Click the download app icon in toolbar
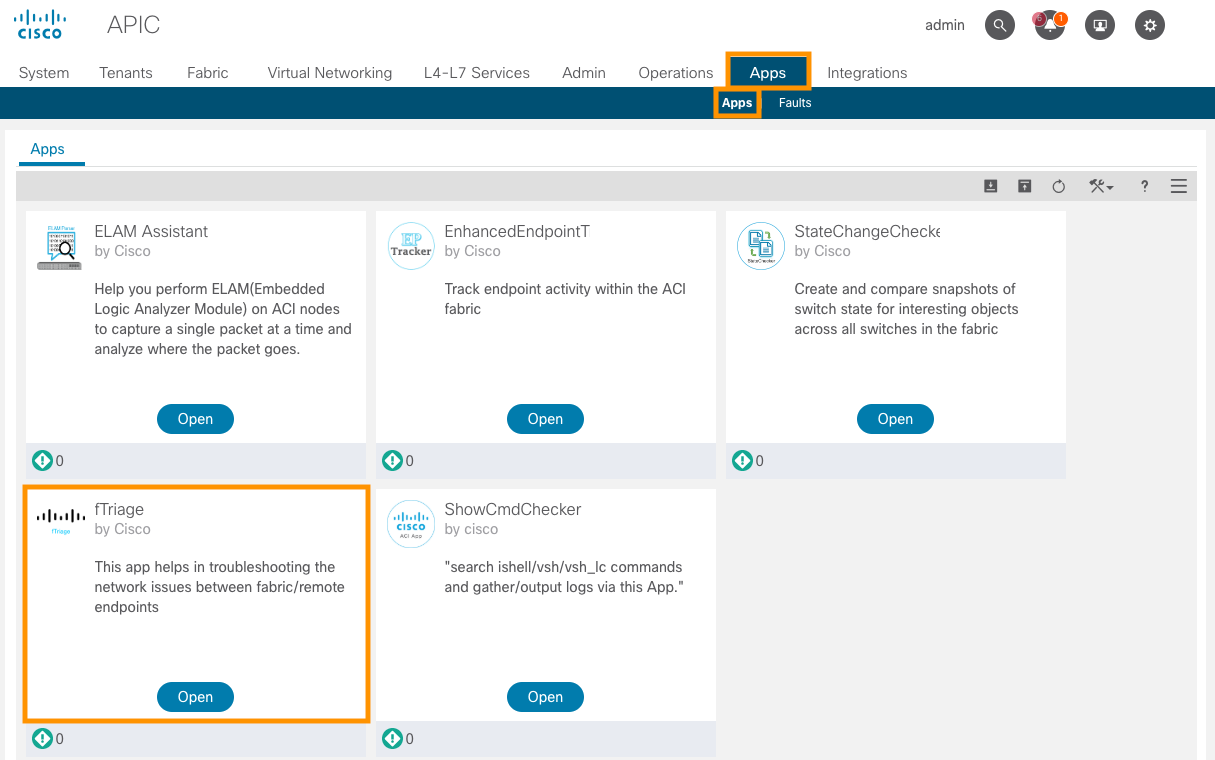Screen dimensions: 1215x760 pyautogui.click(x=990, y=186)
